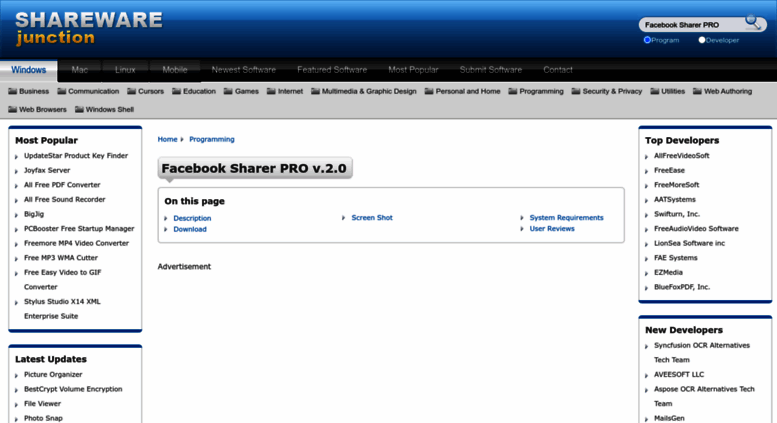Open AVEESOFT LLC developer link
Screen dimensions: 777x423
(x=678, y=374)
